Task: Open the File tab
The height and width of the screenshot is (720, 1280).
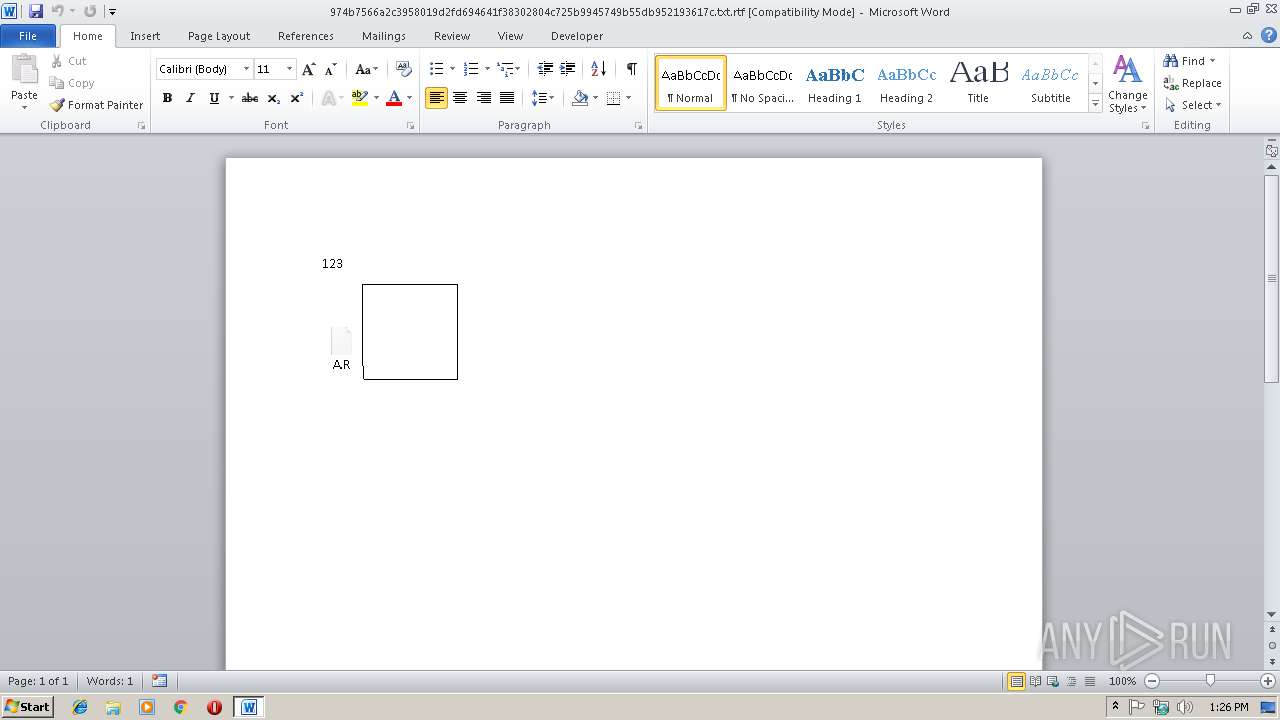Action: (x=28, y=36)
